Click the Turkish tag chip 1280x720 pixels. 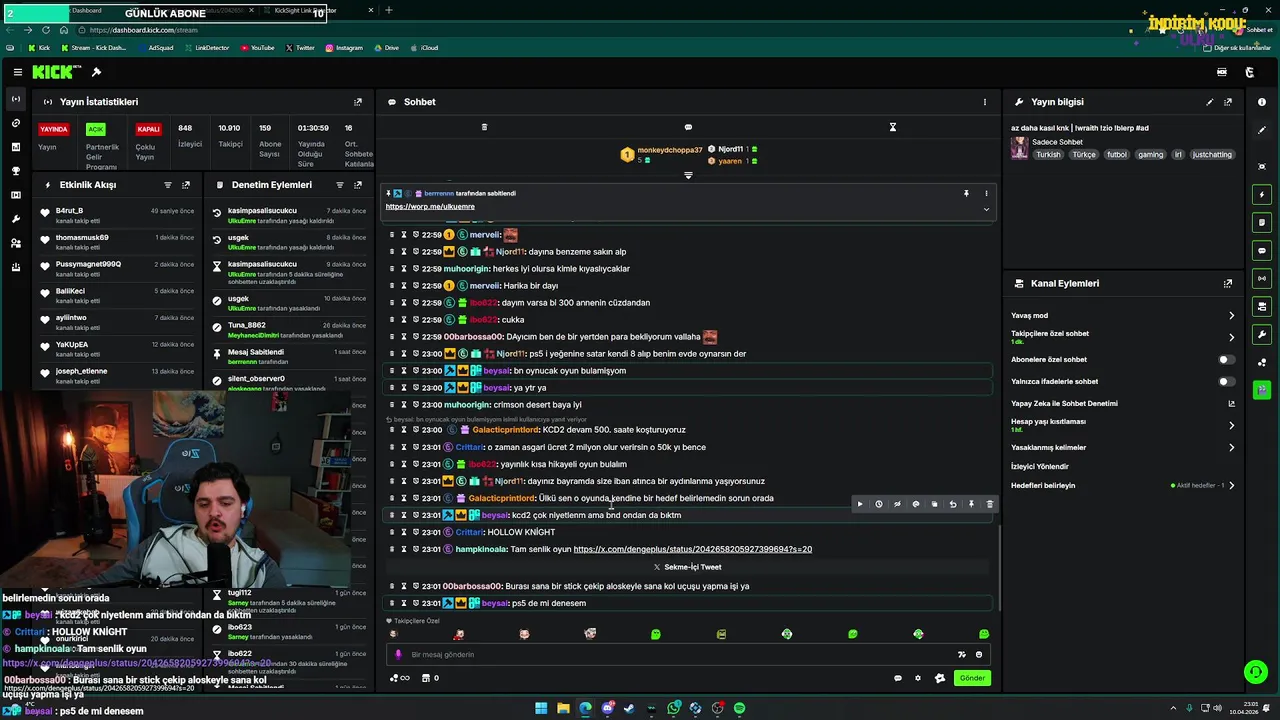1048,155
